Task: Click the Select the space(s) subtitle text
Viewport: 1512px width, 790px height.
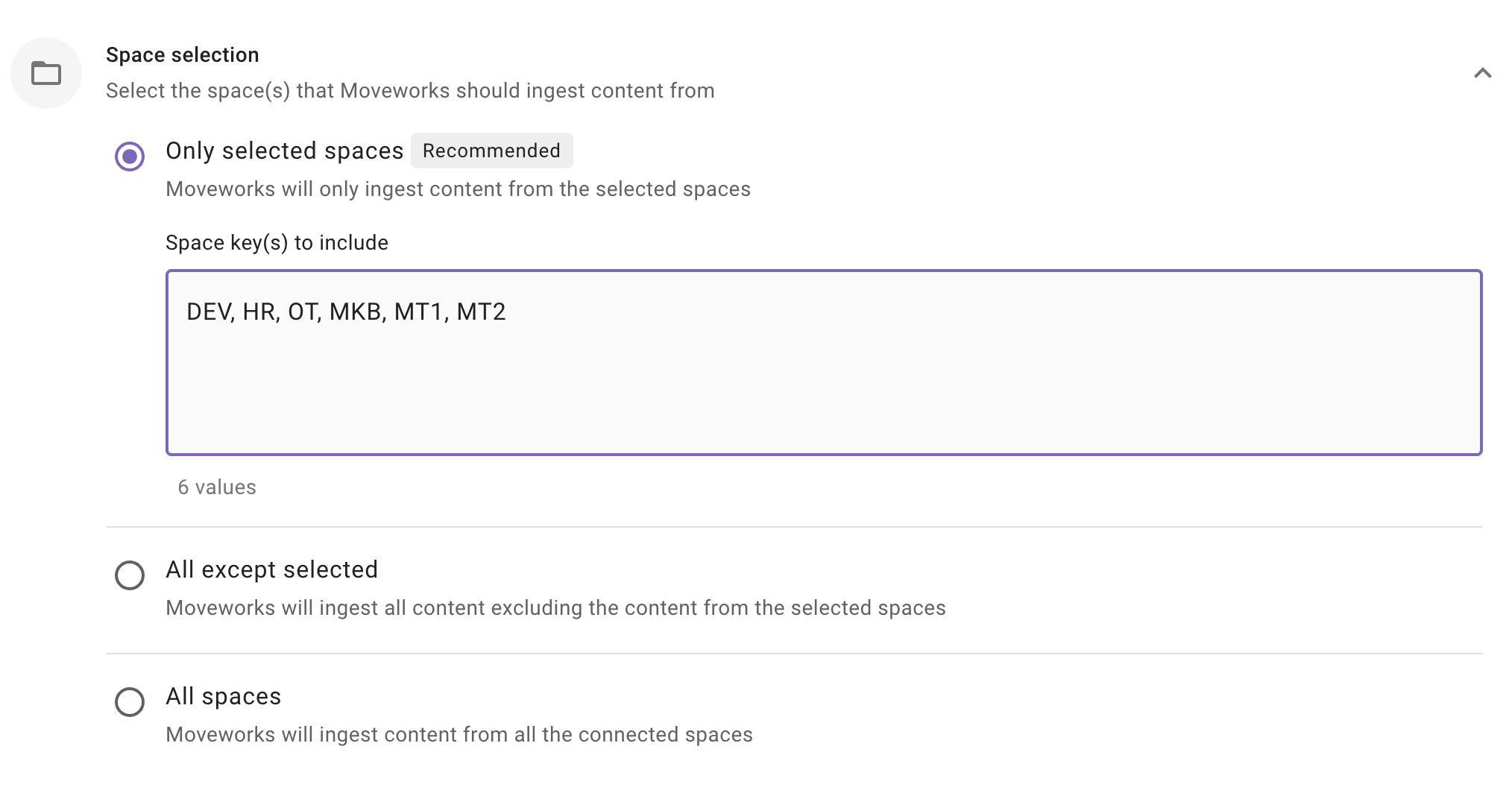Action: (x=410, y=91)
